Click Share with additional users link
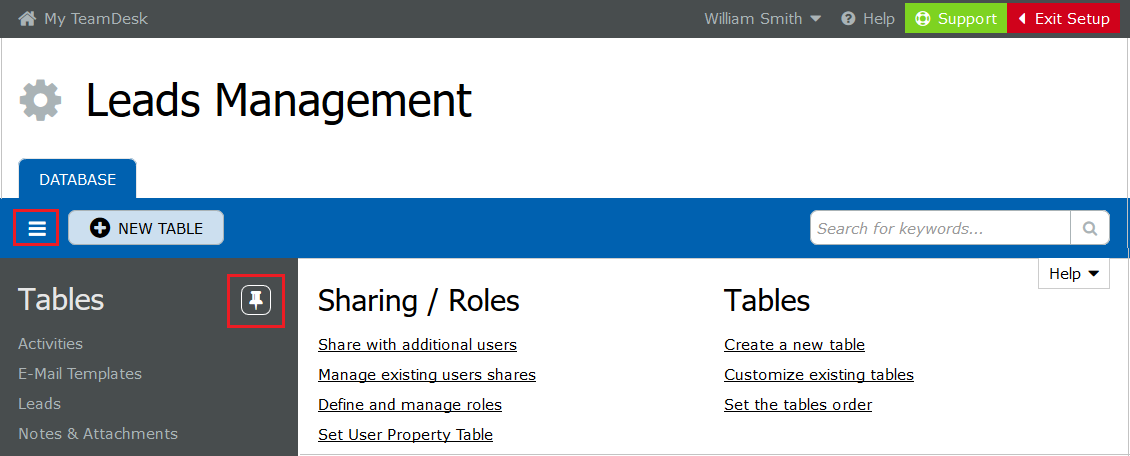Screen dimensions: 1130x456 [417, 344]
